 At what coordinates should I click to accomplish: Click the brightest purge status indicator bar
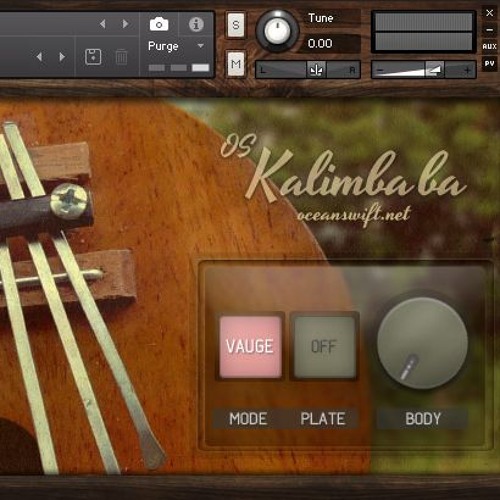[201, 68]
